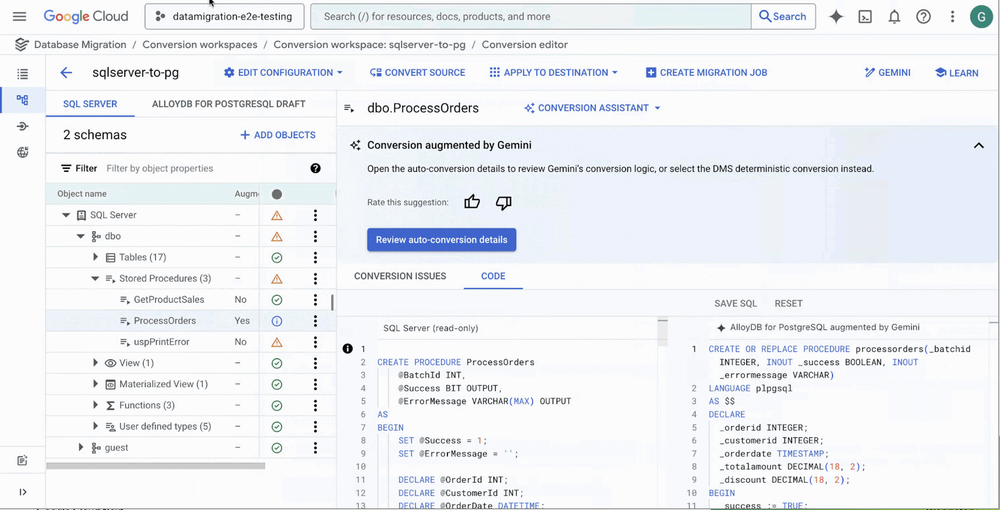Click Create Migration Job
The image size is (1000, 510).
(707, 73)
